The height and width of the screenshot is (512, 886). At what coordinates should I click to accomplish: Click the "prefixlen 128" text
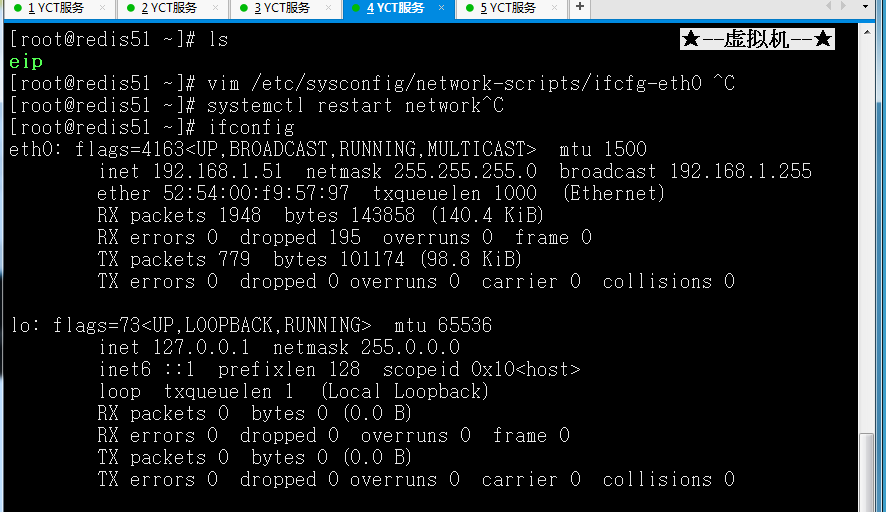289,370
